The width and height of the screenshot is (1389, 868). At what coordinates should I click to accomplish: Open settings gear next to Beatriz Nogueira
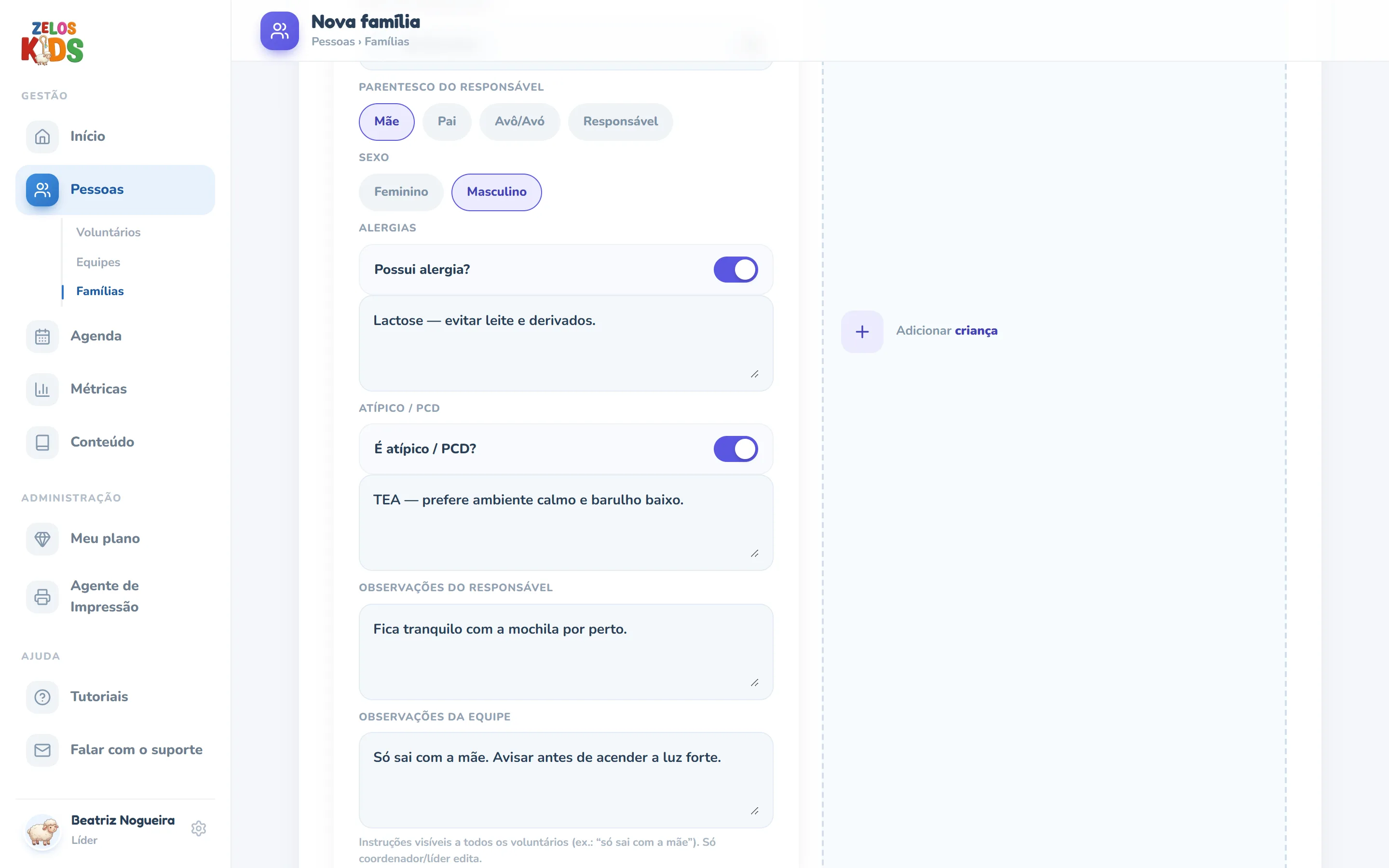199,828
